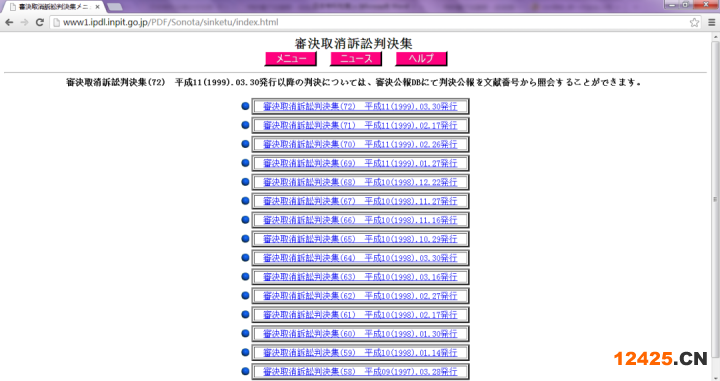
Task: Open link 審決取消訴訟判決集(67) 平成10(1998).11.27発行
Action: [x=360, y=201]
